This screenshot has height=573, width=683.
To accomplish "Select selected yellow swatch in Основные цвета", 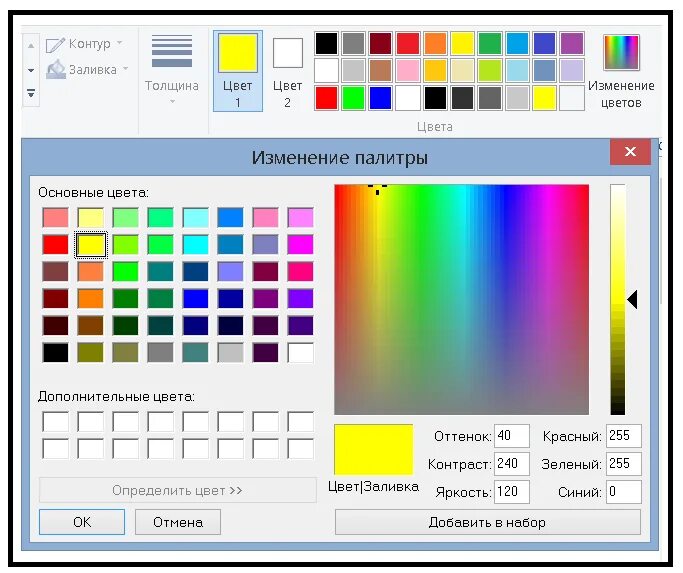I will [x=91, y=245].
